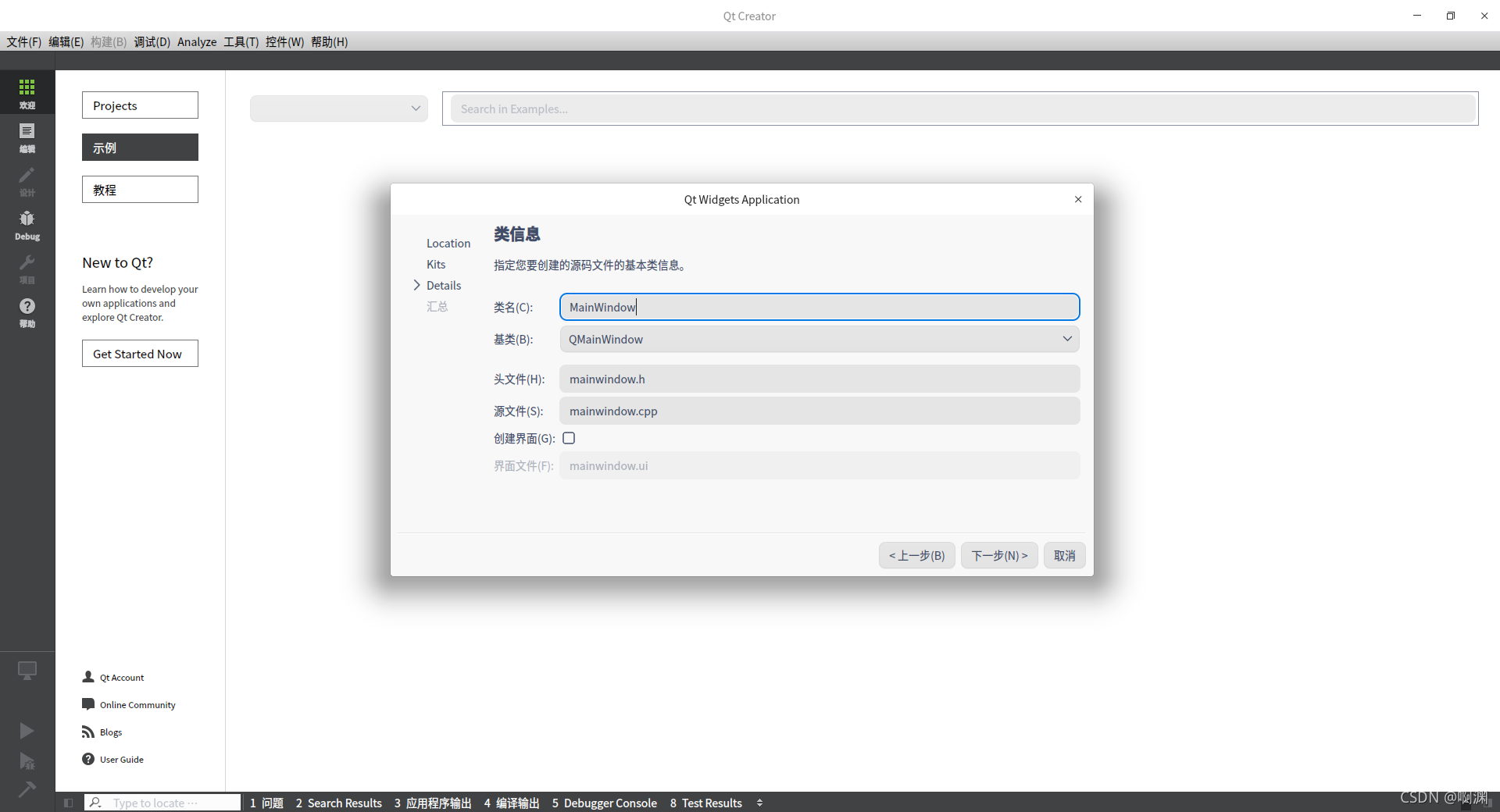Click the Search in Examples field
This screenshot has width=1500, height=812.
962,109
